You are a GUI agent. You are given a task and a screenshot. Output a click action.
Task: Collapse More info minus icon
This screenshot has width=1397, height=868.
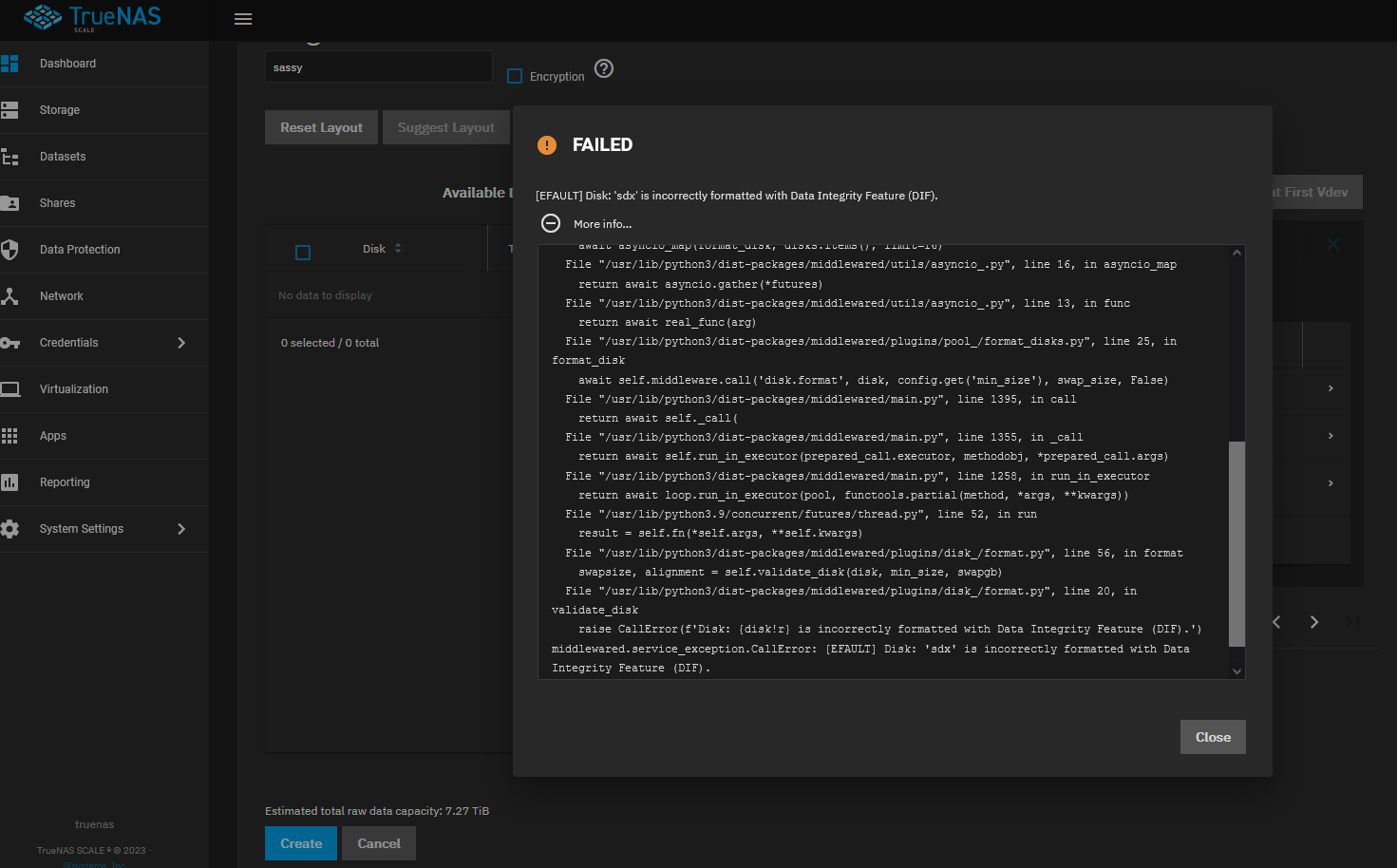click(x=551, y=223)
